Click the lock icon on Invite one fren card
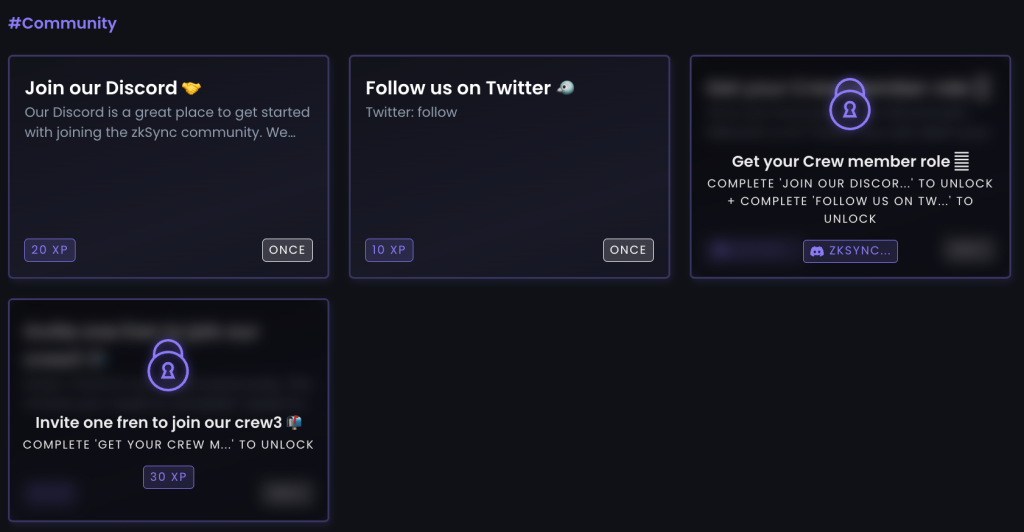This screenshot has width=1024, height=532. coord(168,365)
